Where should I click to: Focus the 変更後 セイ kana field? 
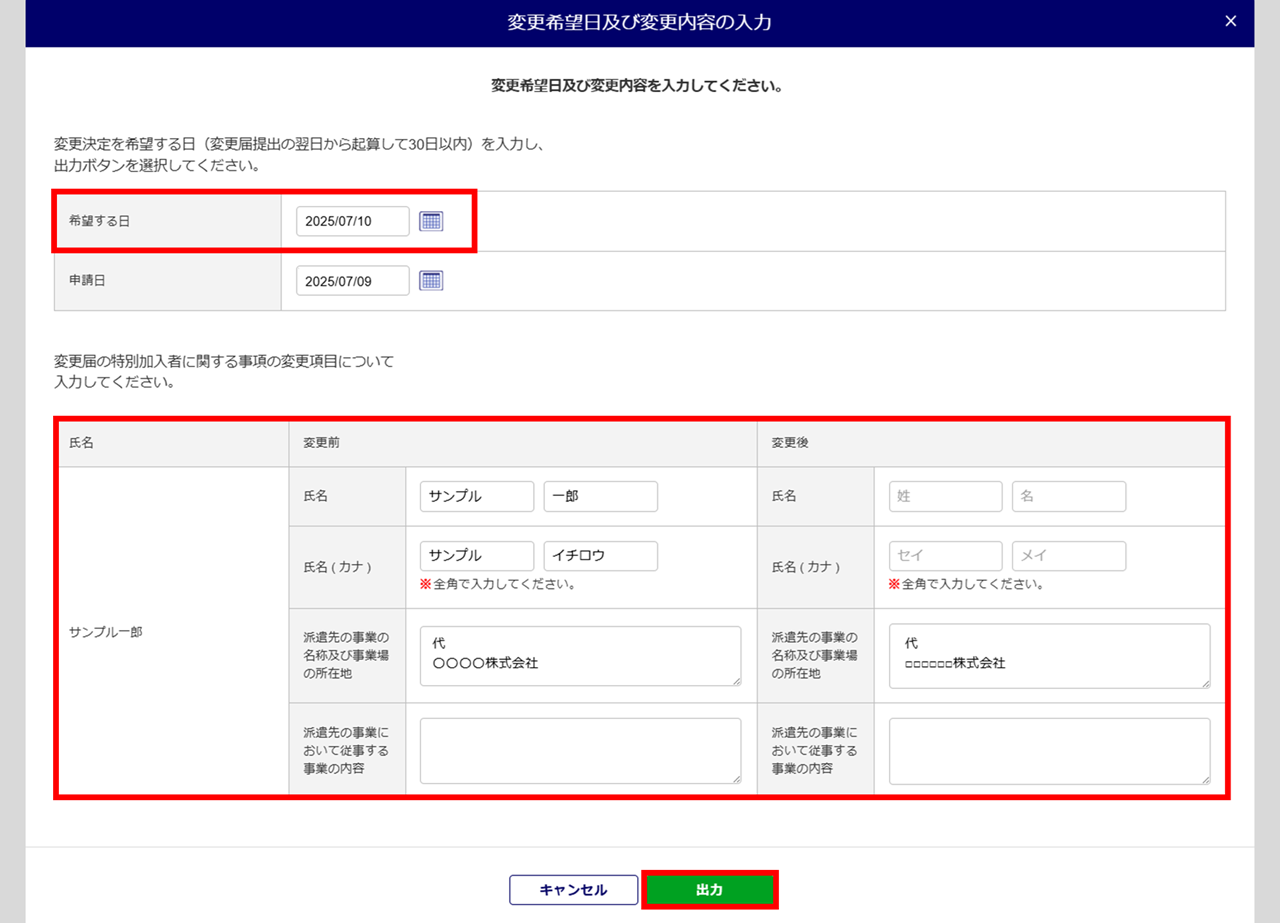pyautogui.click(x=945, y=556)
